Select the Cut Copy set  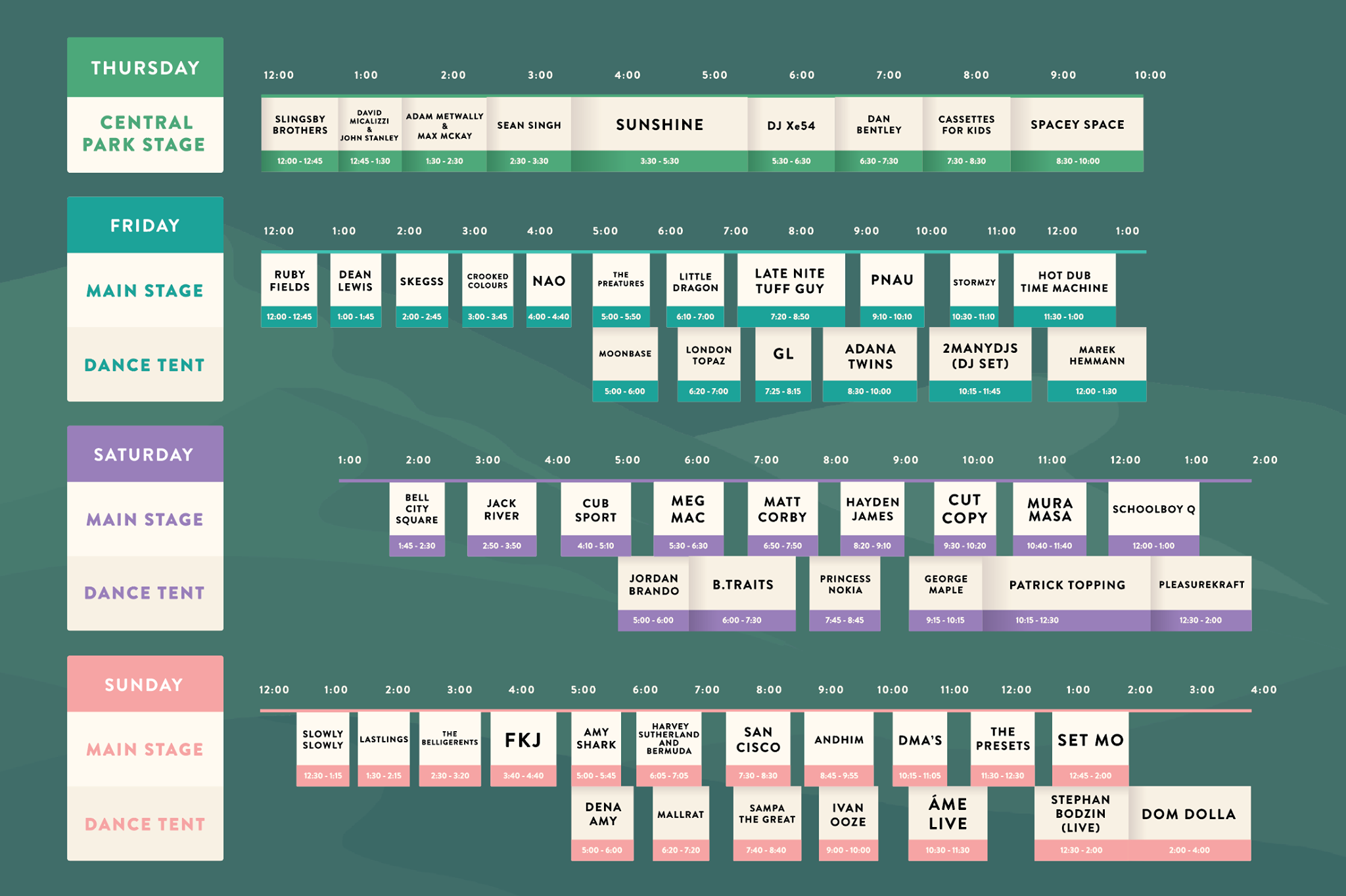pyautogui.click(x=964, y=519)
